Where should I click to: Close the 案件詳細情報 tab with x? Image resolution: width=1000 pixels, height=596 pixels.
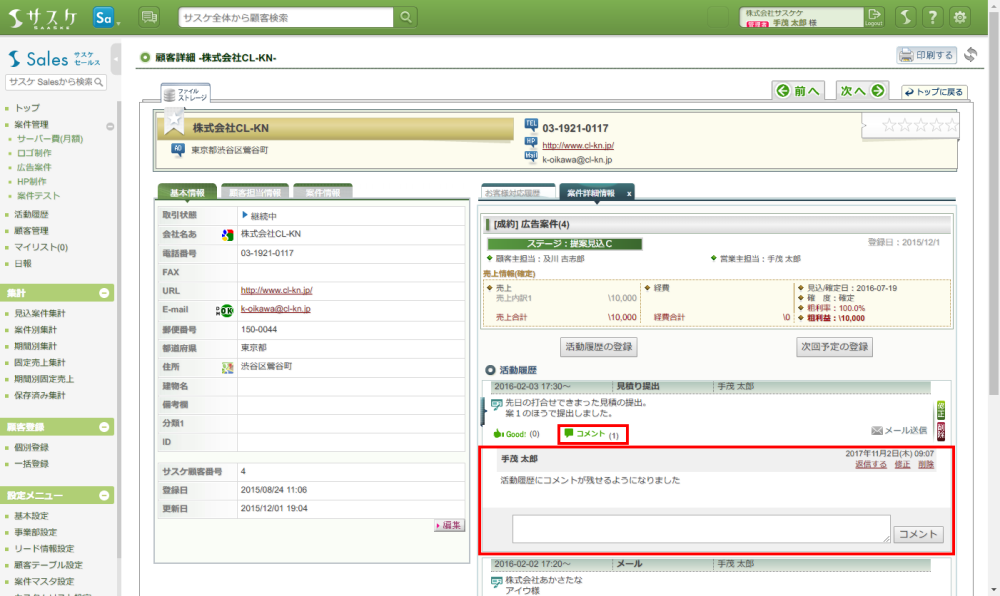(629, 193)
